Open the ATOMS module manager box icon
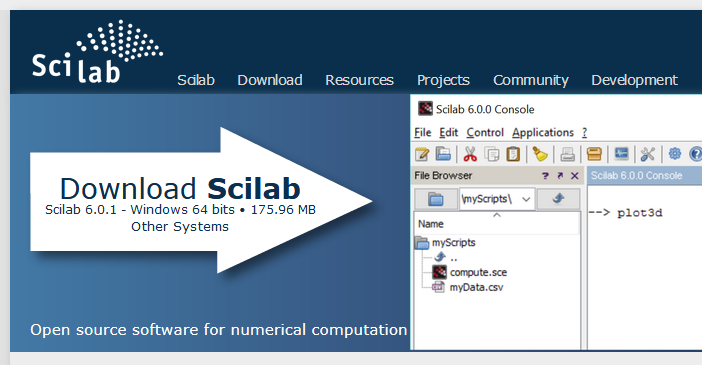This screenshot has width=702, height=365. click(x=594, y=155)
